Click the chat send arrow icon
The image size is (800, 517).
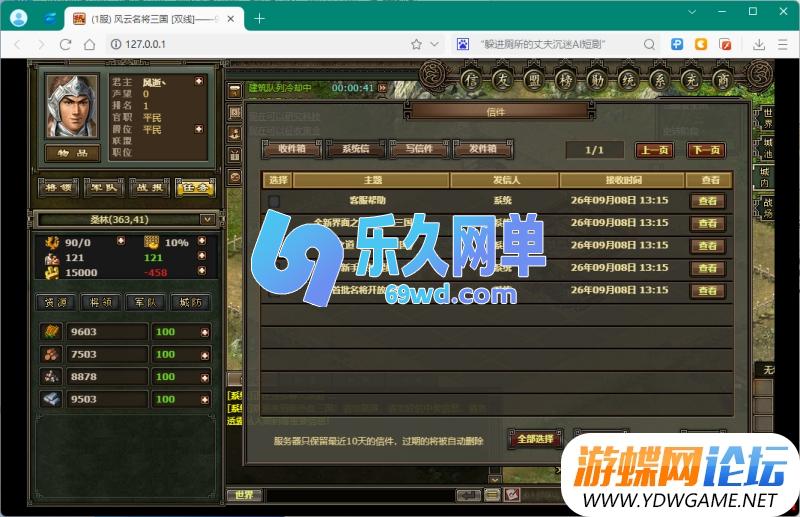tap(468, 495)
